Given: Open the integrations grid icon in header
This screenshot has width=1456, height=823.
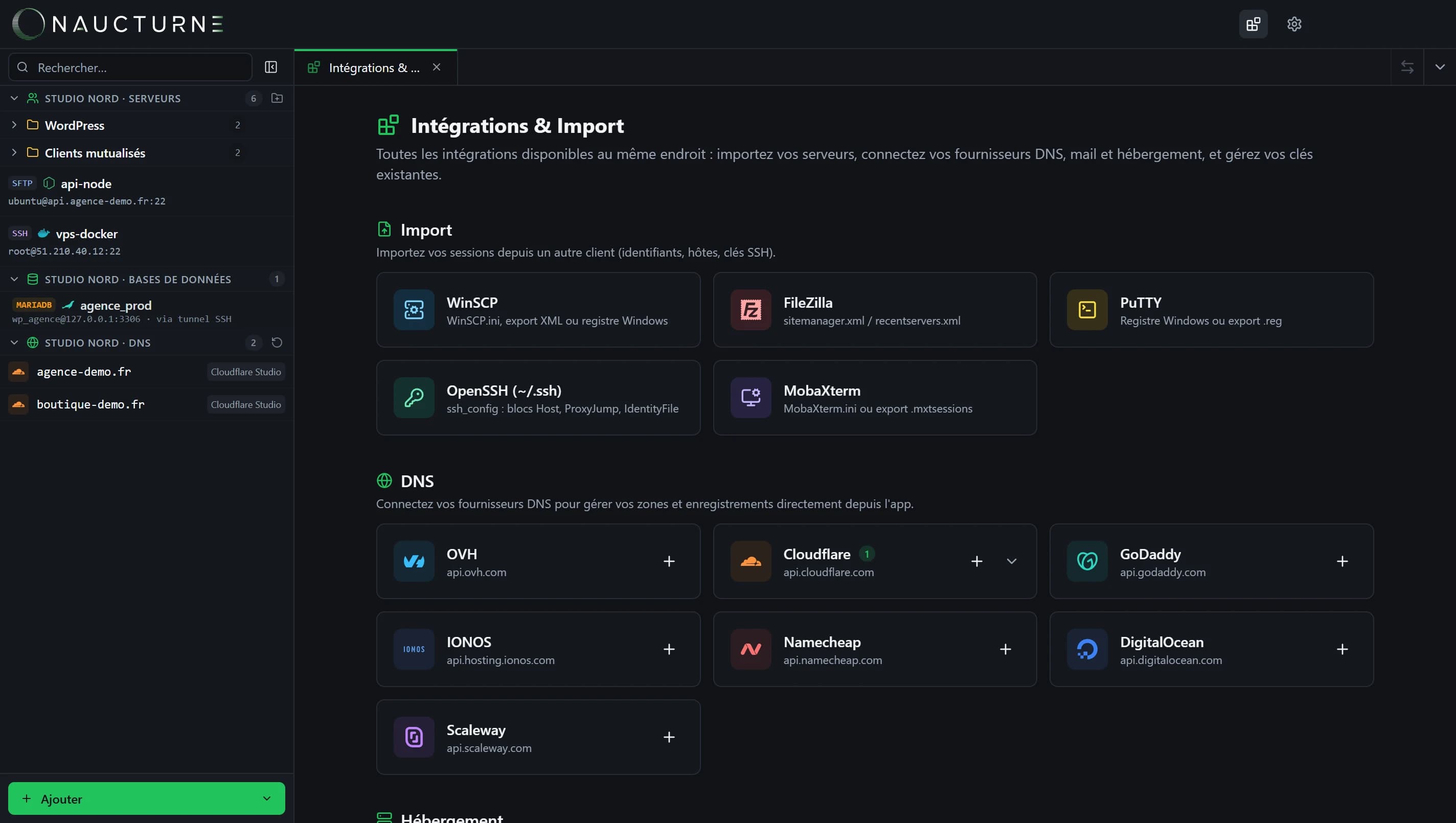Looking at the screenshot, I should coord(1253,24).
